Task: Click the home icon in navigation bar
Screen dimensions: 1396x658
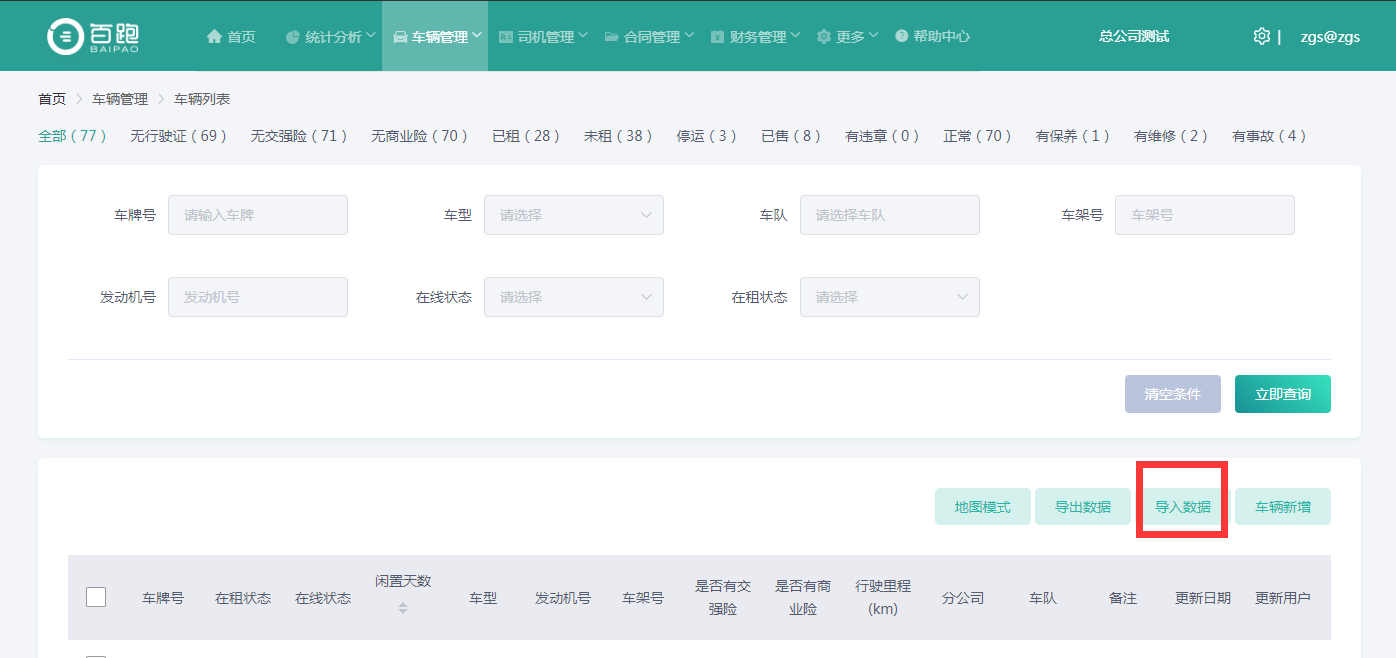Action: coord(214,37)
